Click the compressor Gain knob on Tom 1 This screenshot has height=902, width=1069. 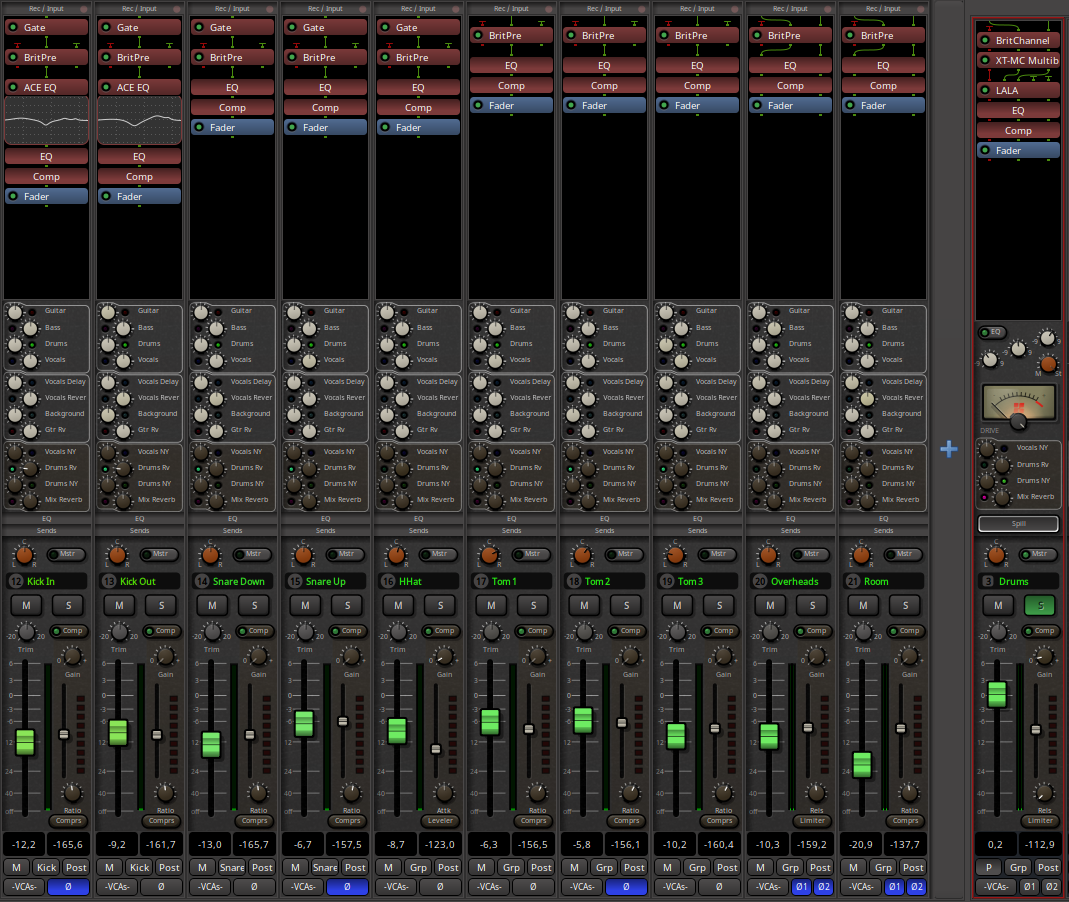coord(537,656)
